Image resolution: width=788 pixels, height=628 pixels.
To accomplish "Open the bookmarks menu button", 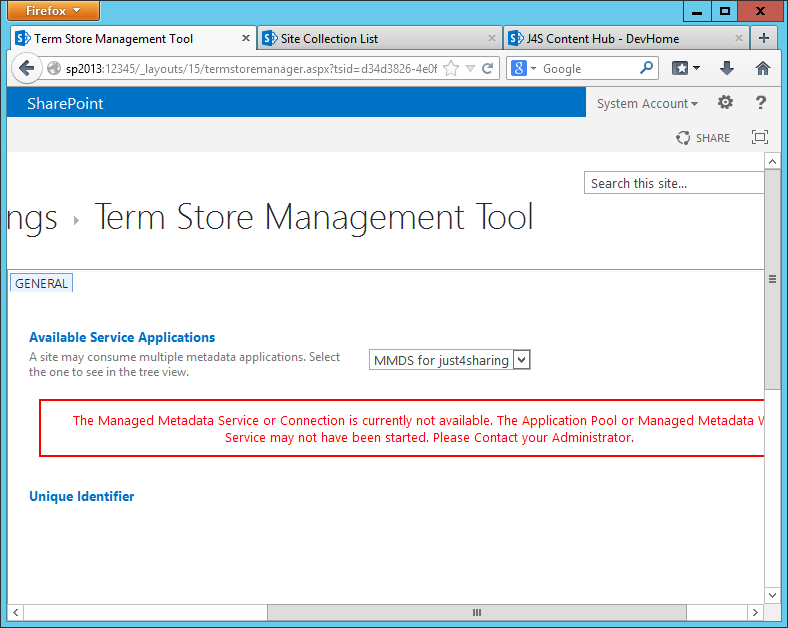I will [x=685, y=68].
